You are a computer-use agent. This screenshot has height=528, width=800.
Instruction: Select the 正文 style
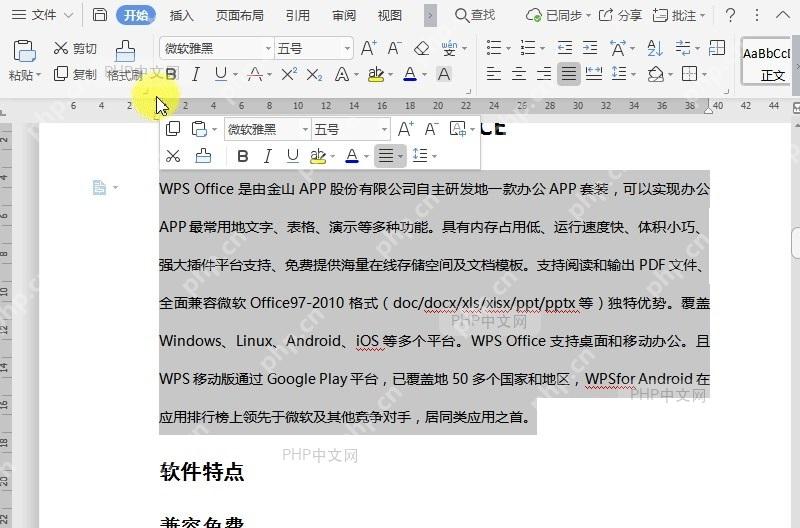point(767,61)
